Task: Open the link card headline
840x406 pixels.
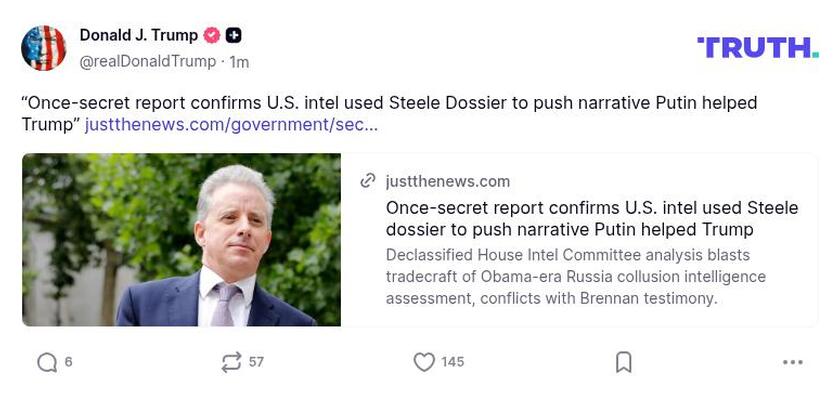Action: click(x=591, y=219)
